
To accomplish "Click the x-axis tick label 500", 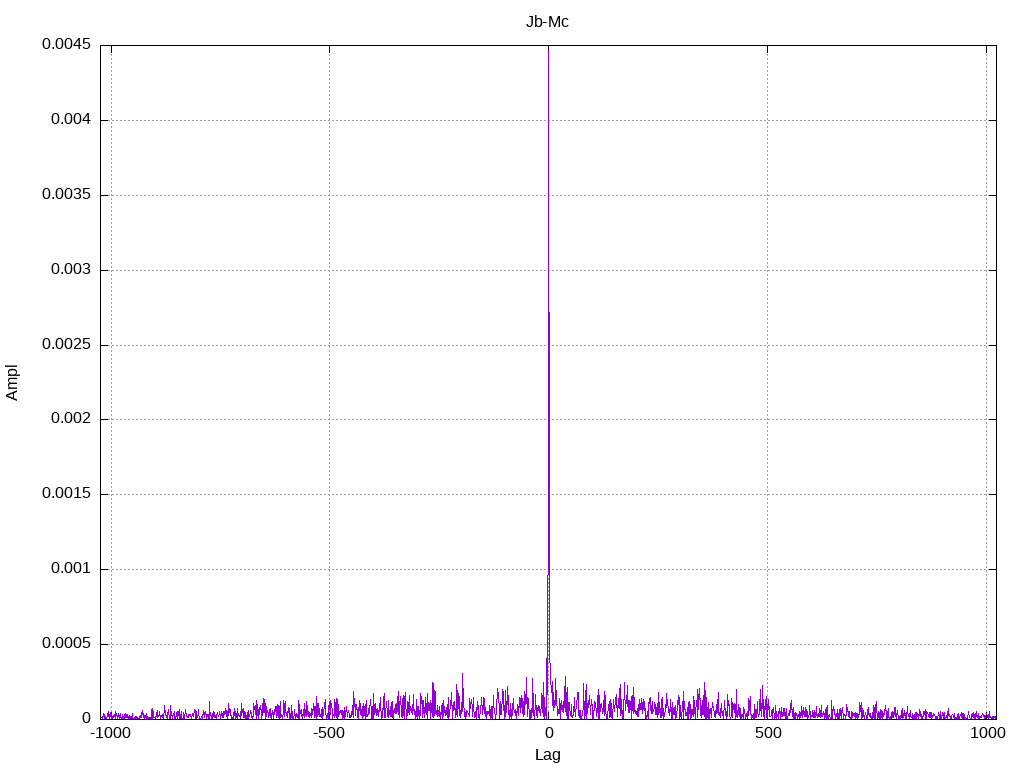I will tap(768, 733).
